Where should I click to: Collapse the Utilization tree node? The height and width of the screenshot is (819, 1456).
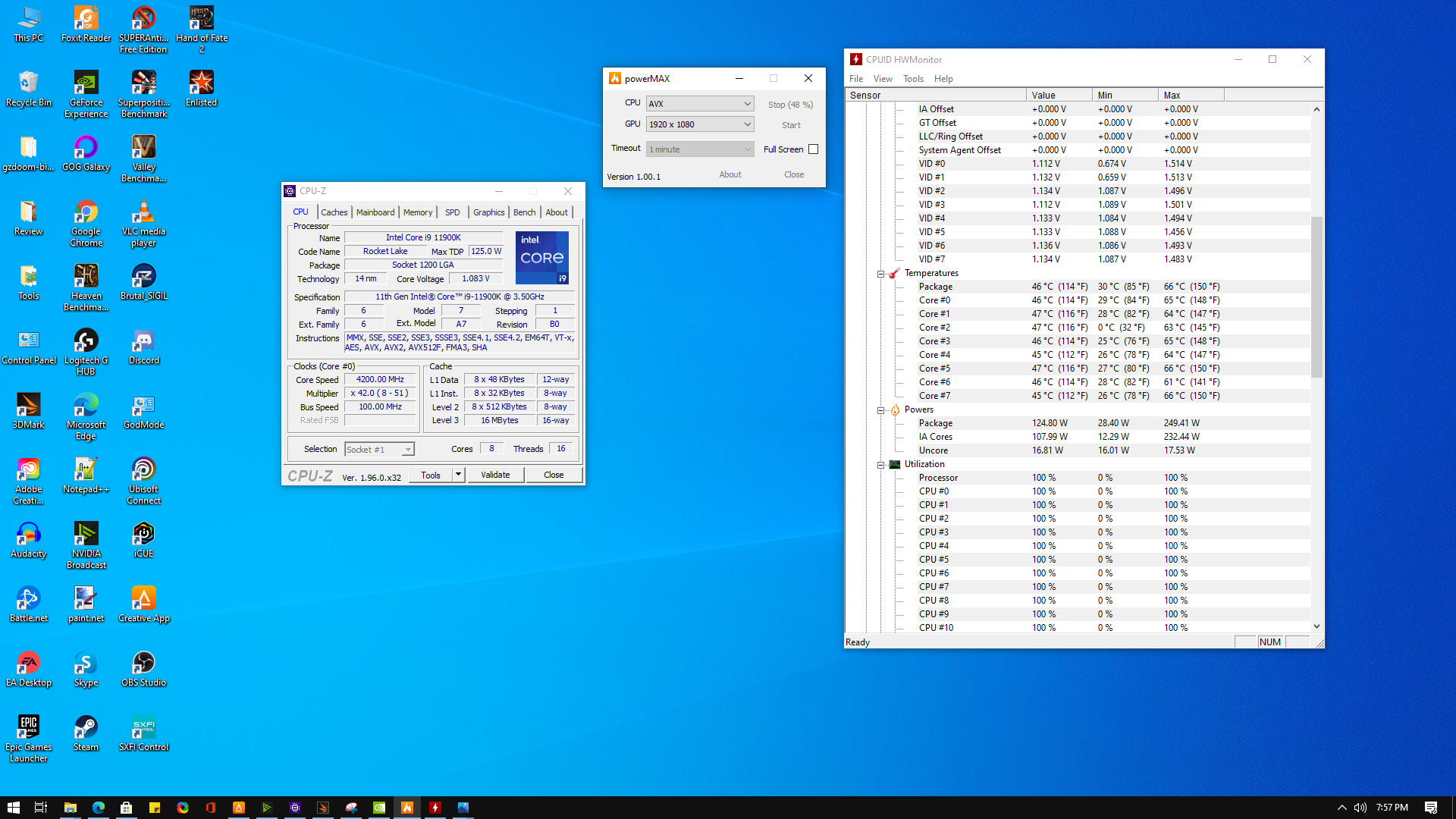(x=880, y=465)
